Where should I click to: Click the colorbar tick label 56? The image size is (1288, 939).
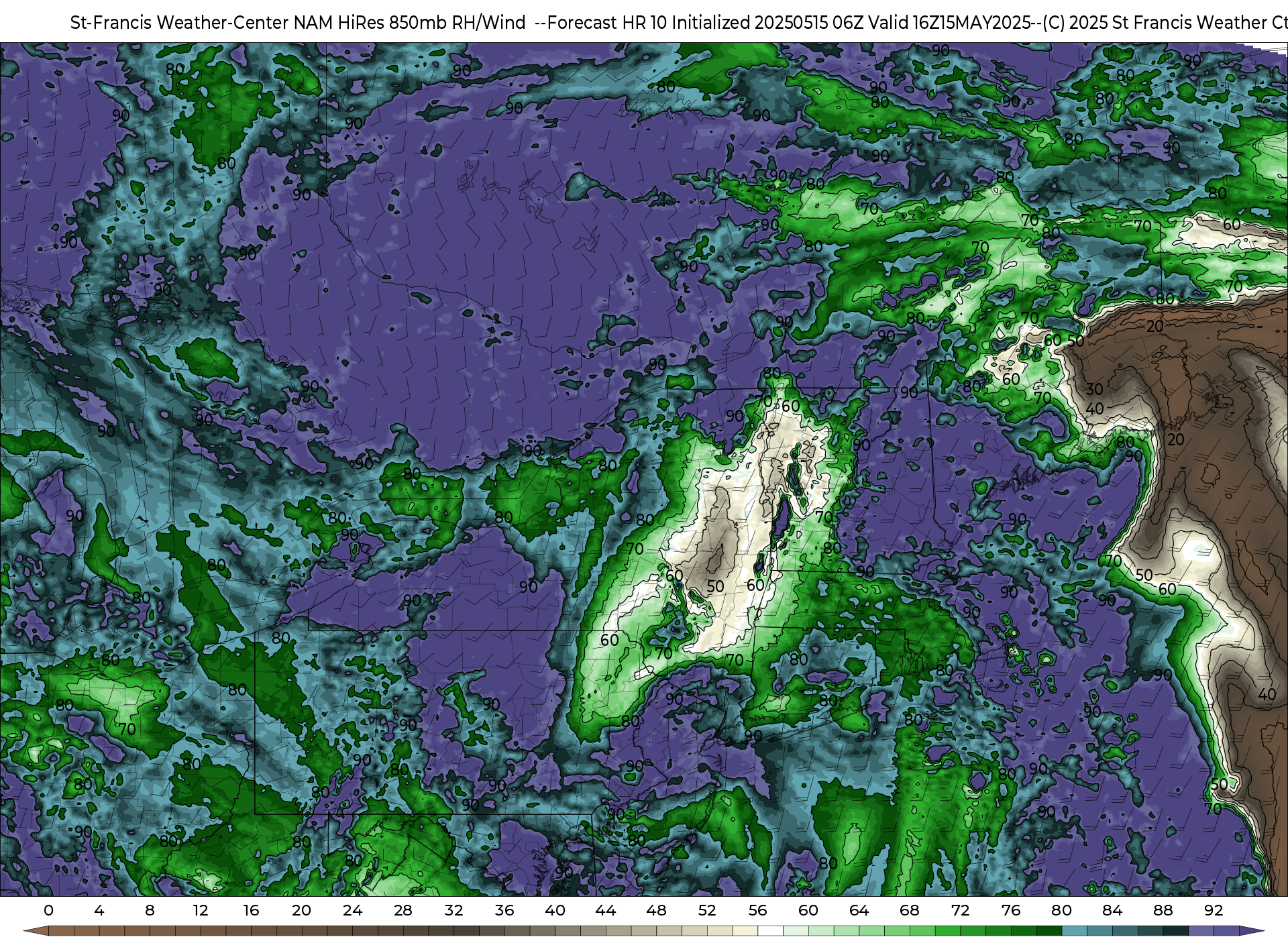point(757,910)
